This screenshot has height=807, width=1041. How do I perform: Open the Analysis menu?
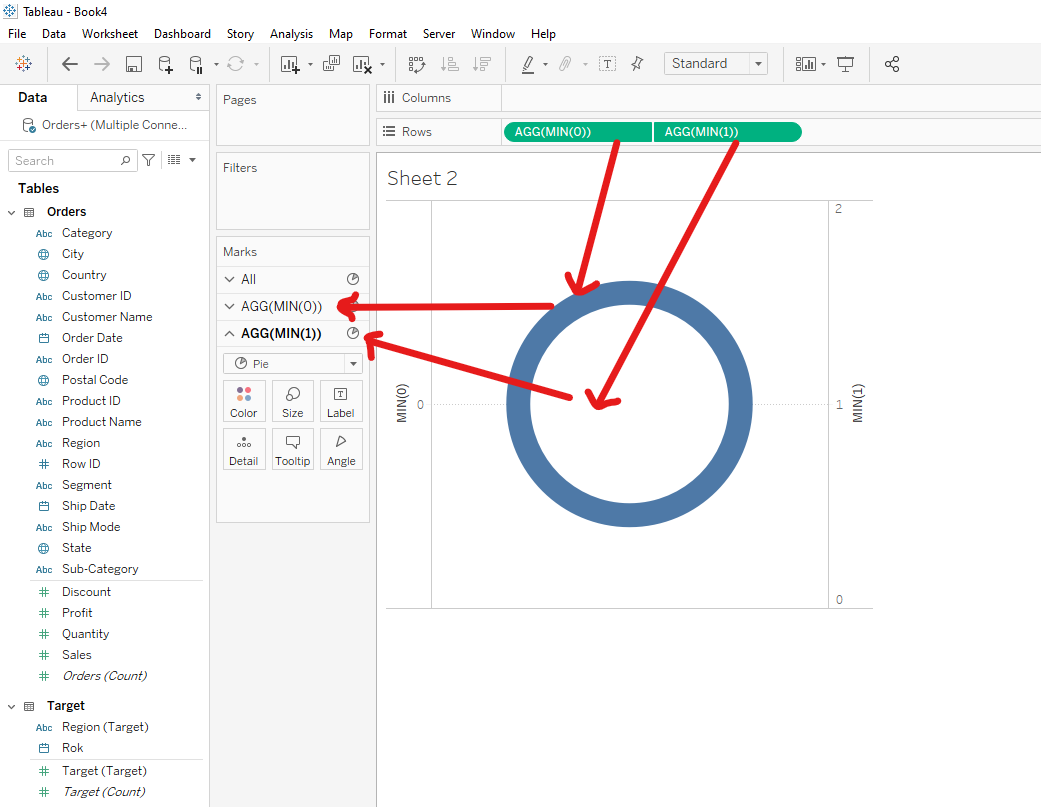[291, 34]
